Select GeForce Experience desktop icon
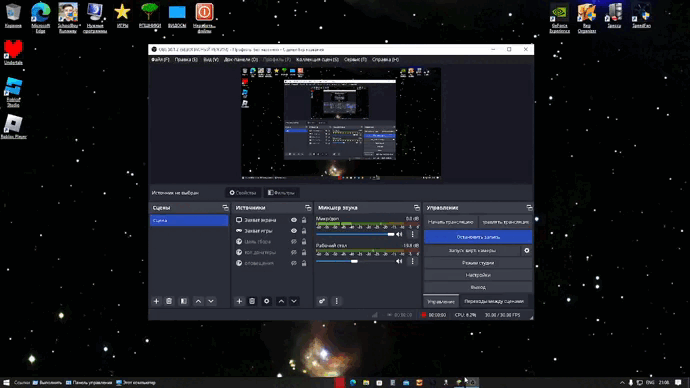 (559, 18)
